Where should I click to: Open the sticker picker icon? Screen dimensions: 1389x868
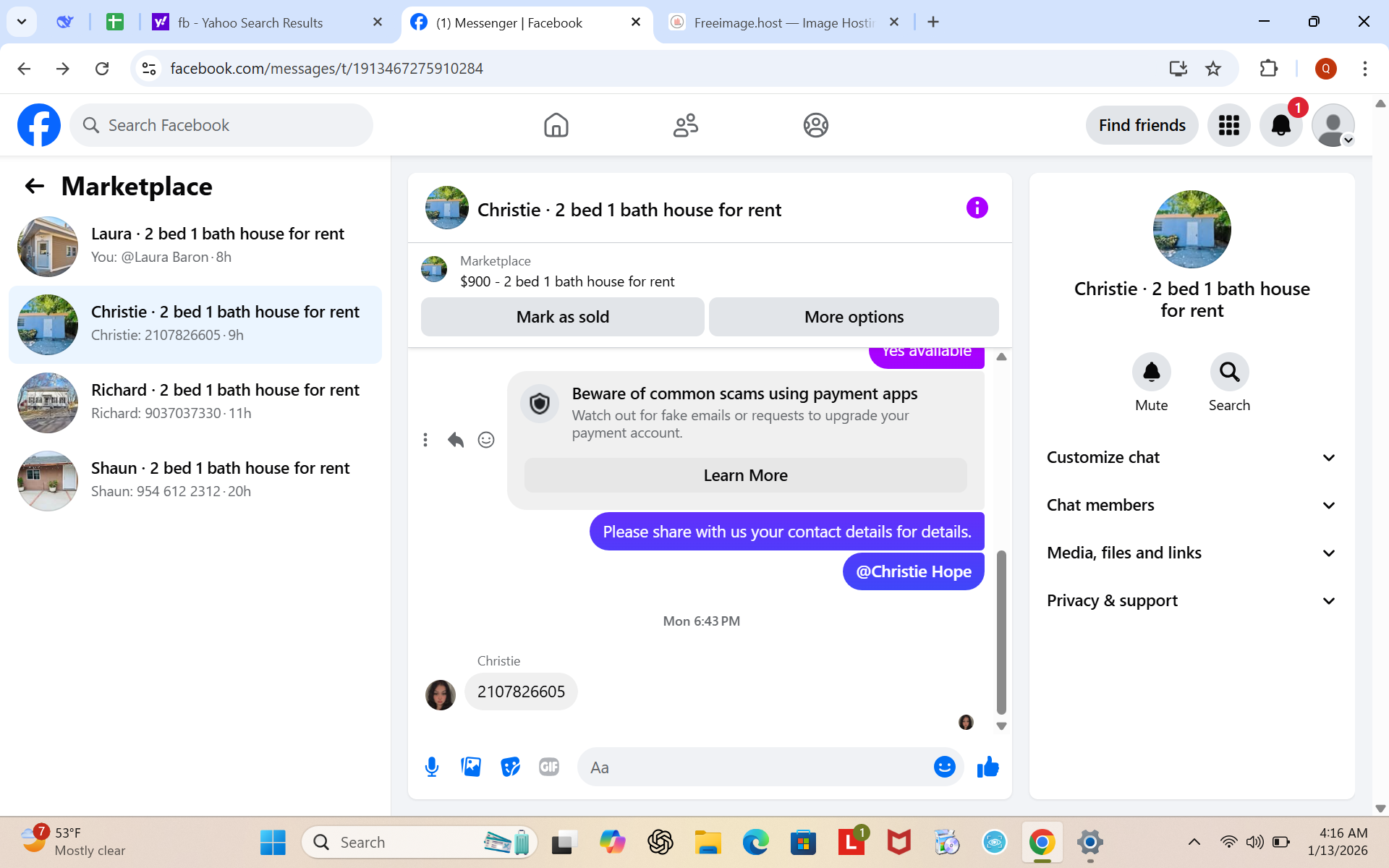click(x=510, y=767)
